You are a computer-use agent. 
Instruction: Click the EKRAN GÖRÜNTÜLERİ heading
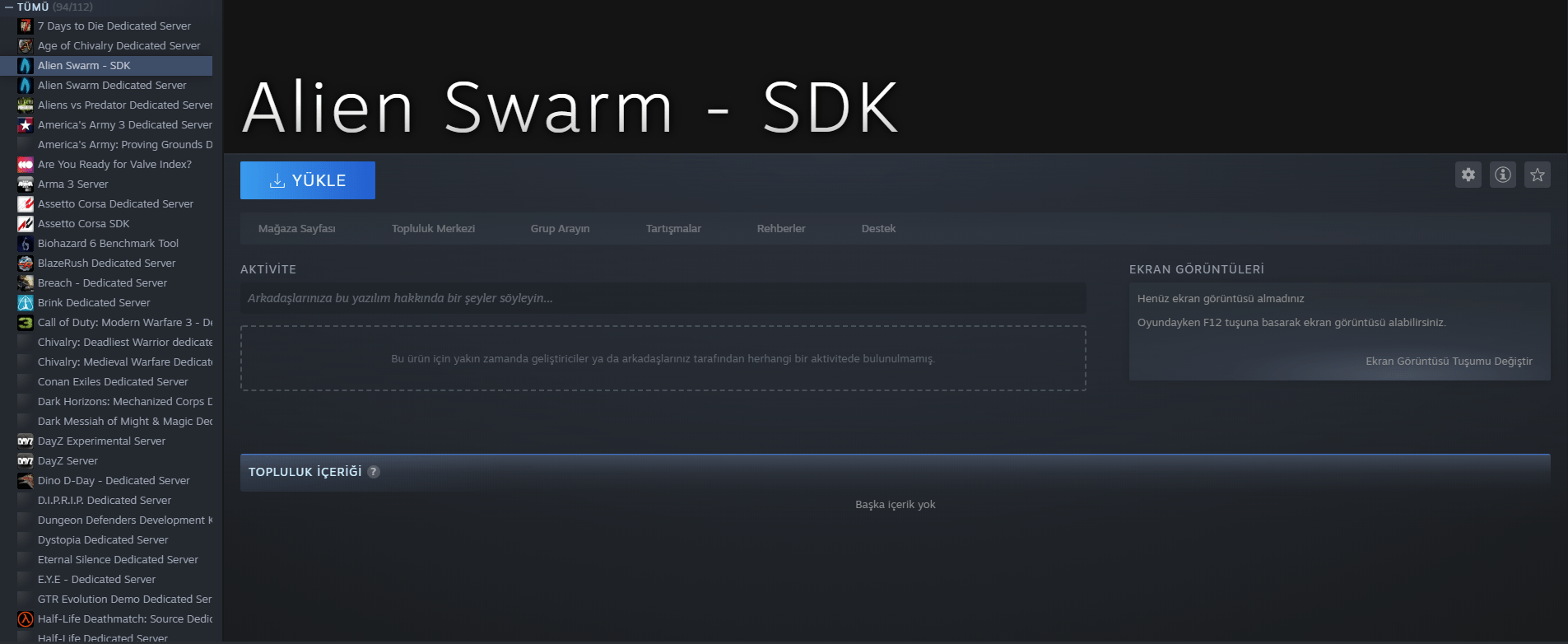(x=1197, y=269)
